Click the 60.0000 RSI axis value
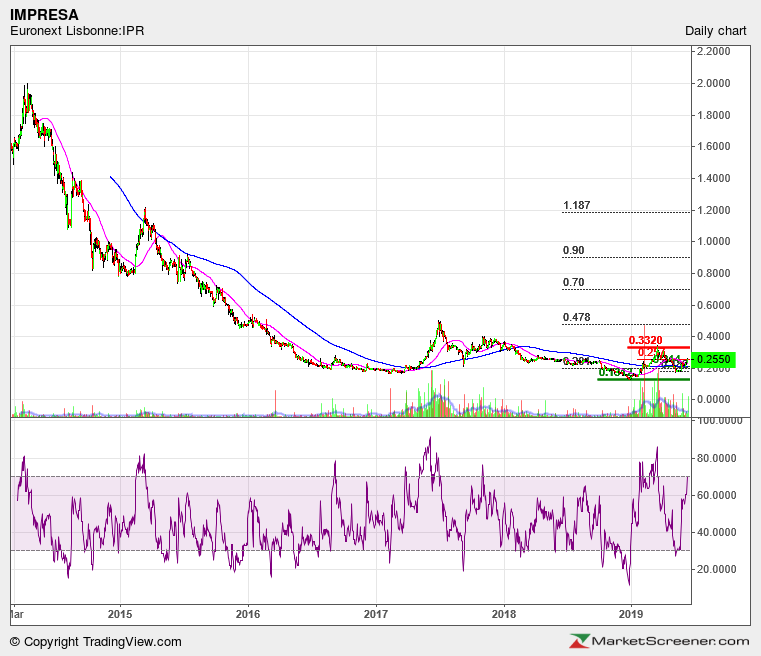The image size is (761, 656). tap(716, 495)
